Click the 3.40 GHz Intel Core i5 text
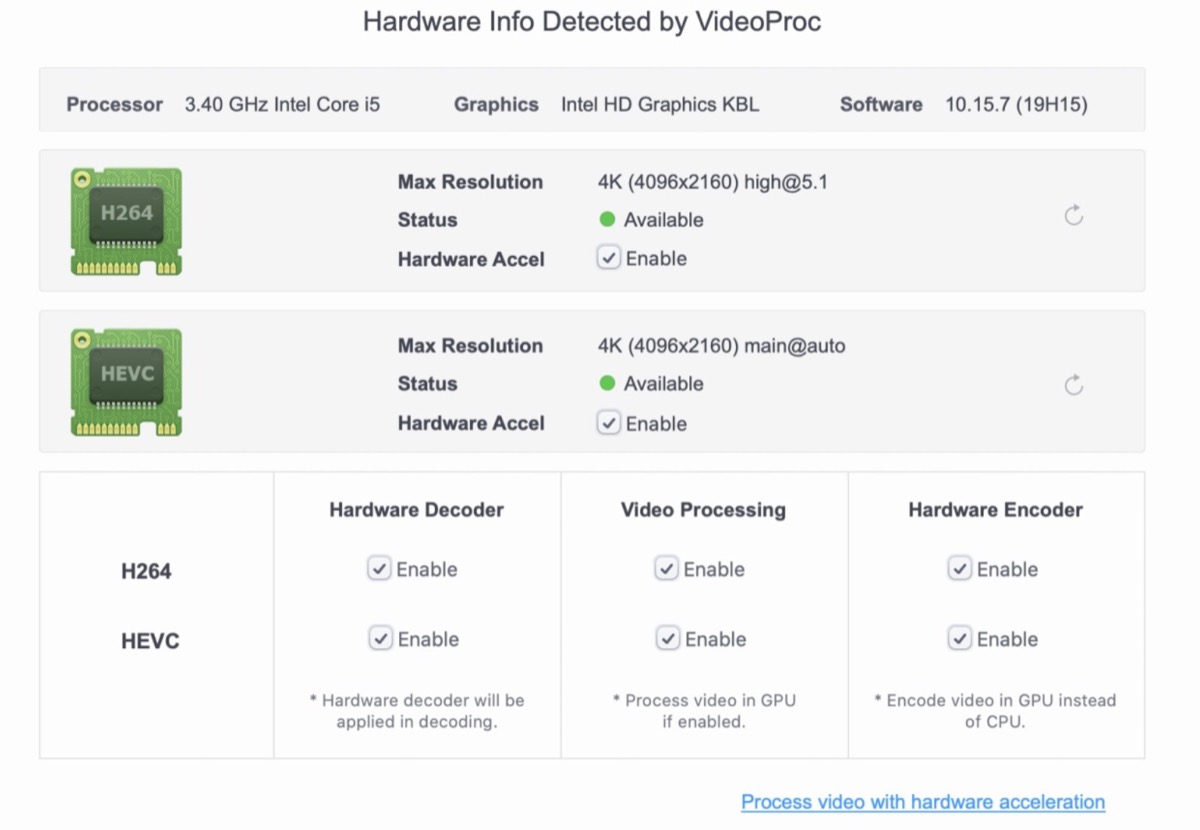Image resolution: width=1200 pixels, height=830 pixels. (x=282, y=104)
